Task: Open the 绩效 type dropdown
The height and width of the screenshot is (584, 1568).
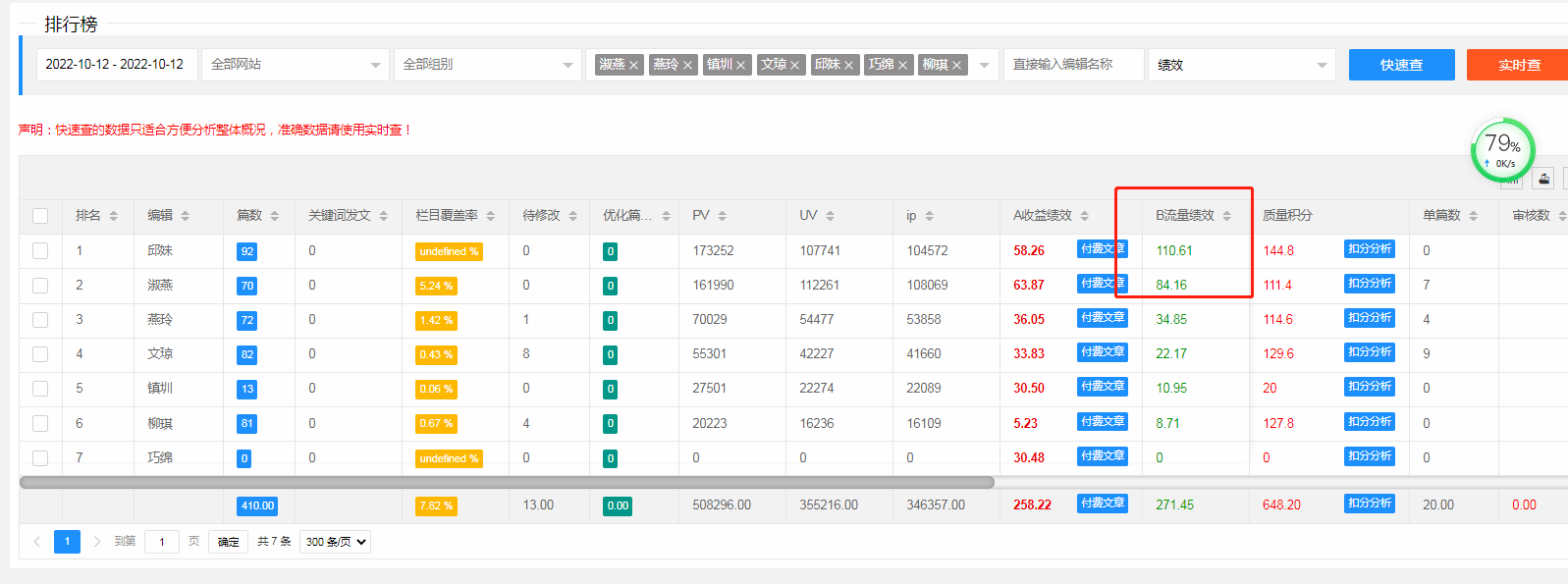Action: [1241, 65]
